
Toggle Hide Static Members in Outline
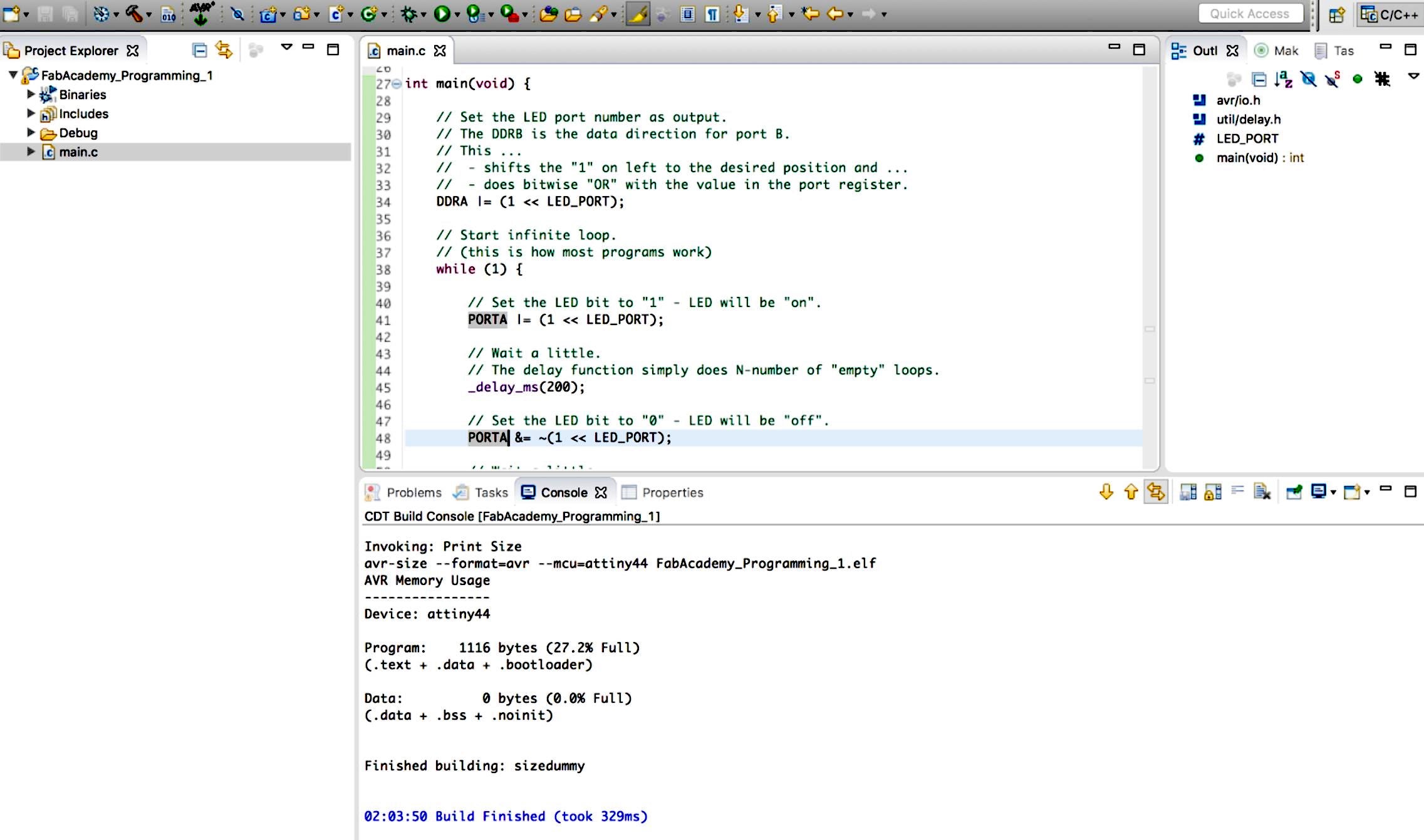(x=1333, y=80)
